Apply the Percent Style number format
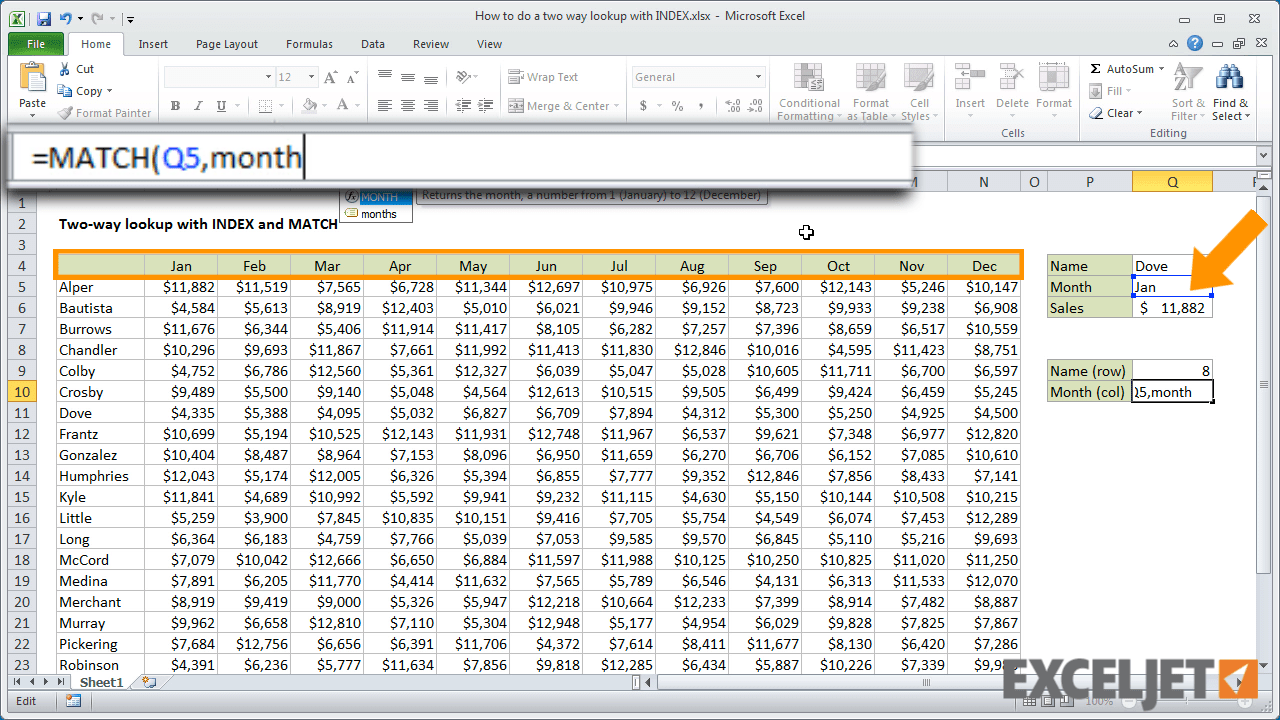The width and height of the screenshot is (1280, 720). (676, 105)
